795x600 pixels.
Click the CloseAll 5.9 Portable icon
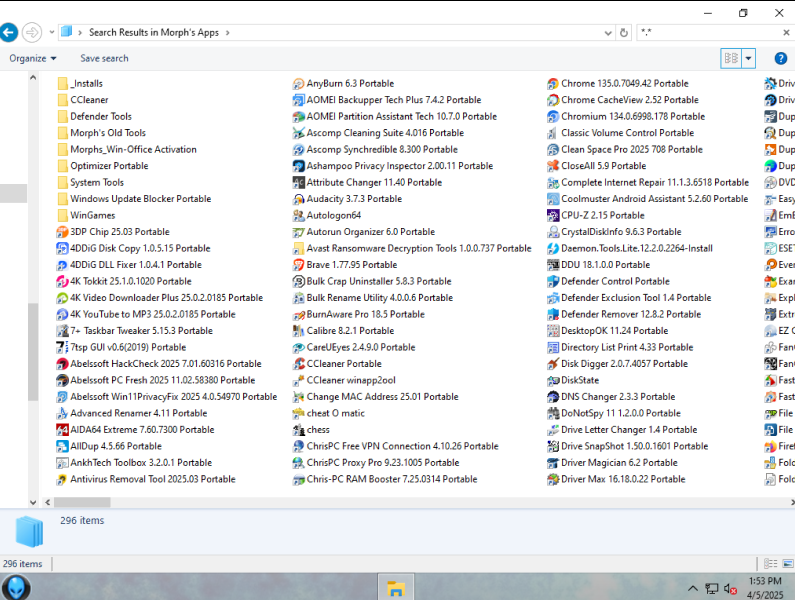click(553, 166)
